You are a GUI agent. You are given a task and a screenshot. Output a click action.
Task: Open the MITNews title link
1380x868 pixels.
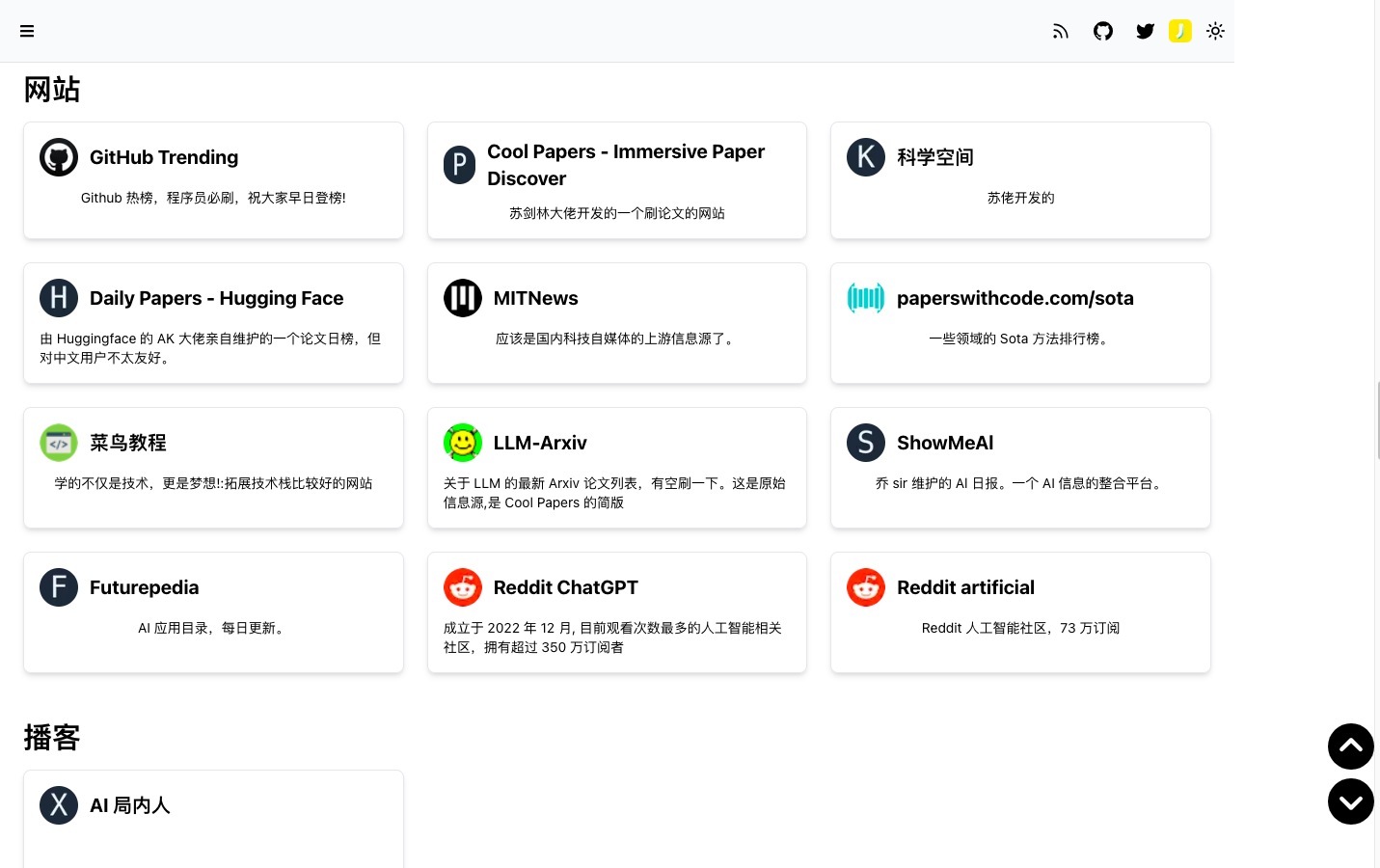click(x=536, y=298)
